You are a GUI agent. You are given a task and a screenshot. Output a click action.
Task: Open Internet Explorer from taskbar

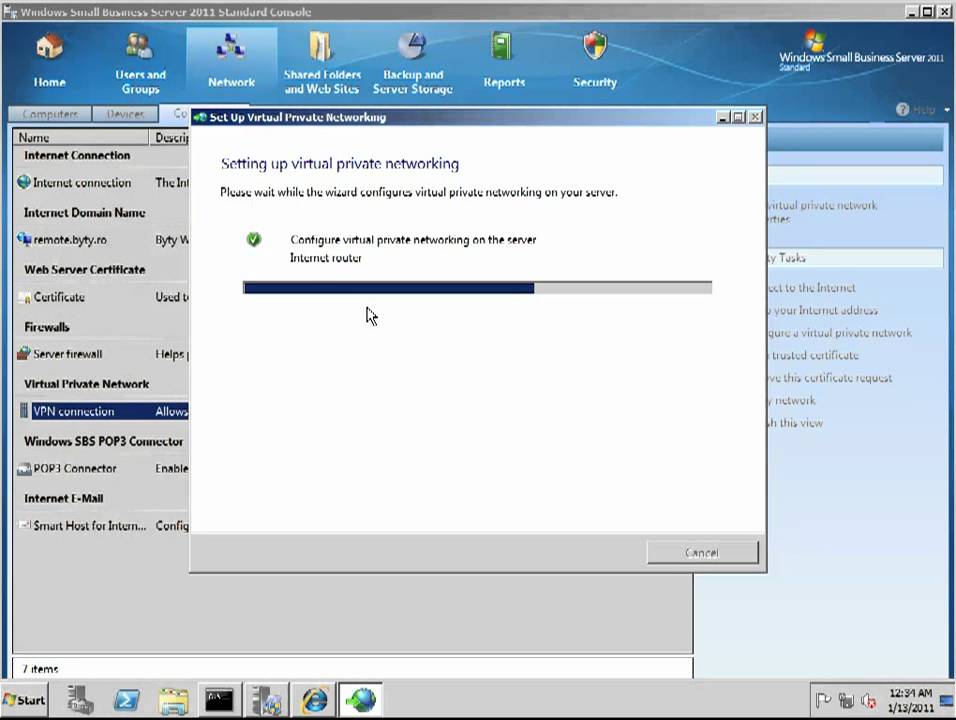point(314,700)
